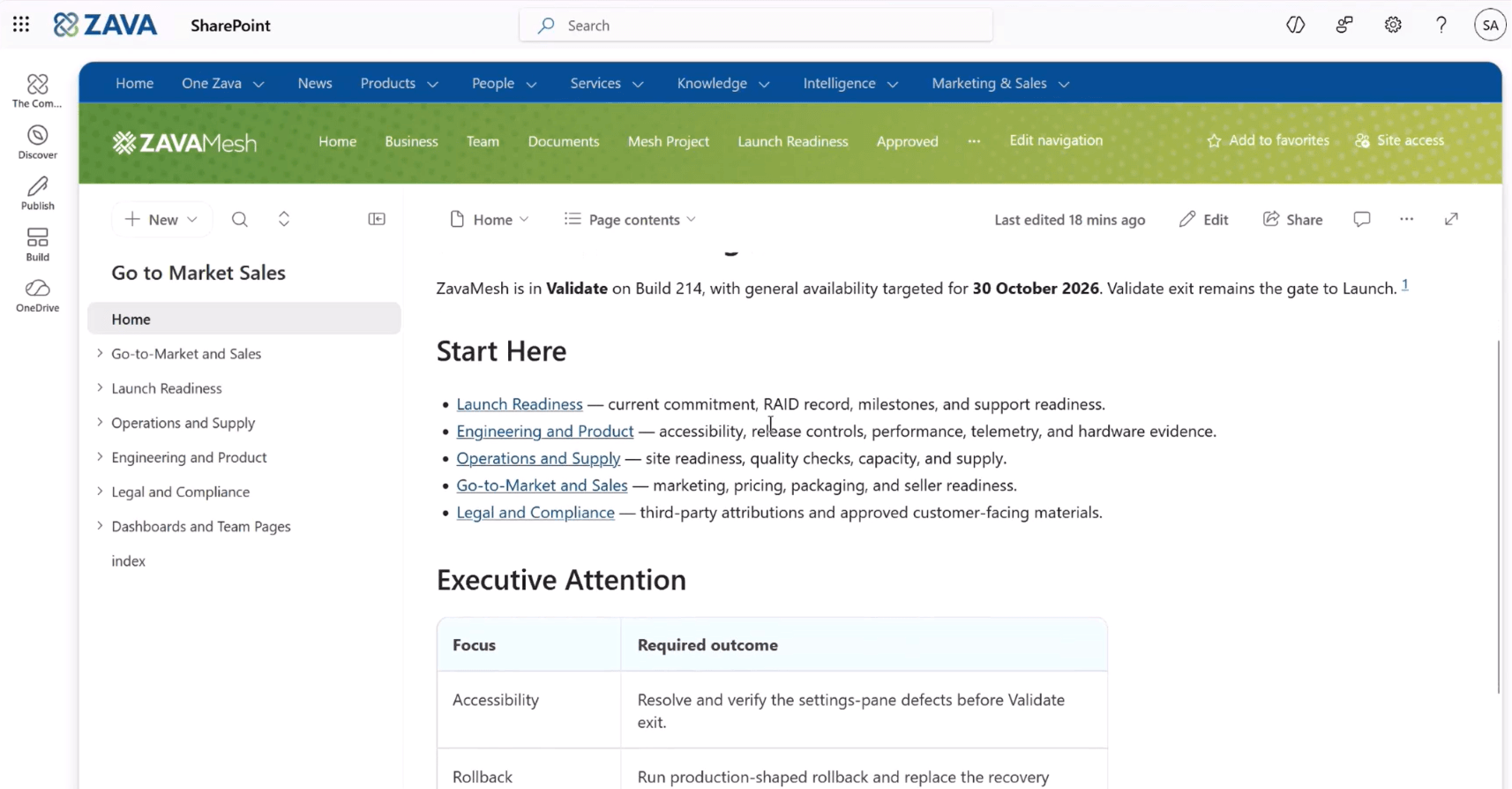1512x789 pixels.
Task: Open the Knowledge menu in top navigation
Action: tap(723, 83)
